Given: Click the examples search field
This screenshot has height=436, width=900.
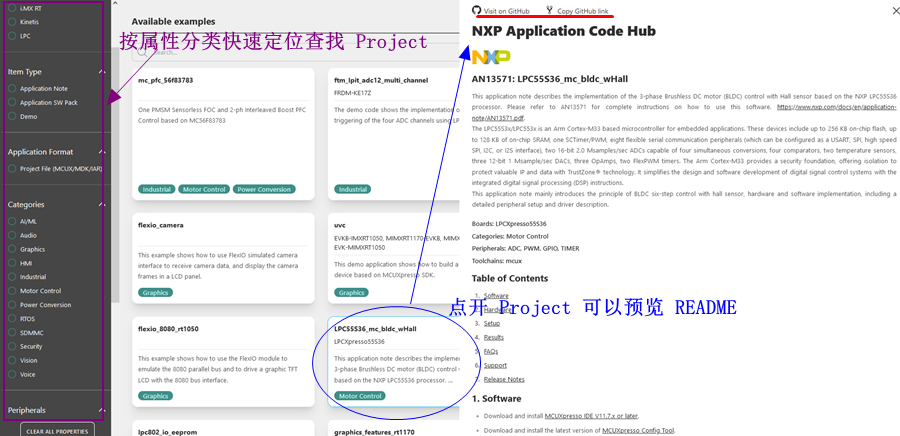Looking at the screenshot, I should coord(297,52).
